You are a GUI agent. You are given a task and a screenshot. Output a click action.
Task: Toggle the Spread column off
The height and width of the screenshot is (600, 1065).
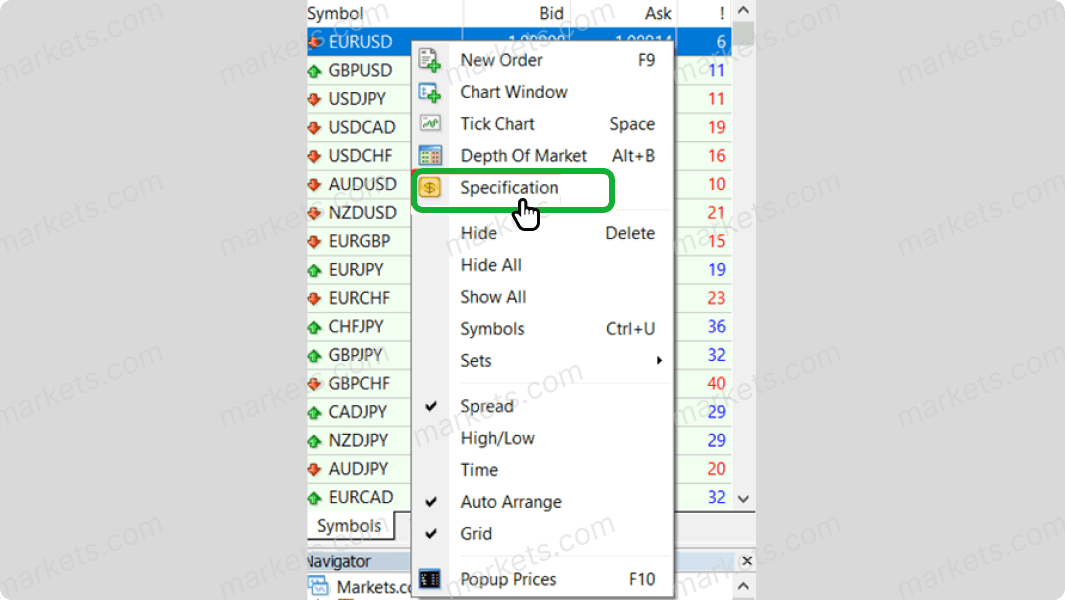(x=487, y=406)
